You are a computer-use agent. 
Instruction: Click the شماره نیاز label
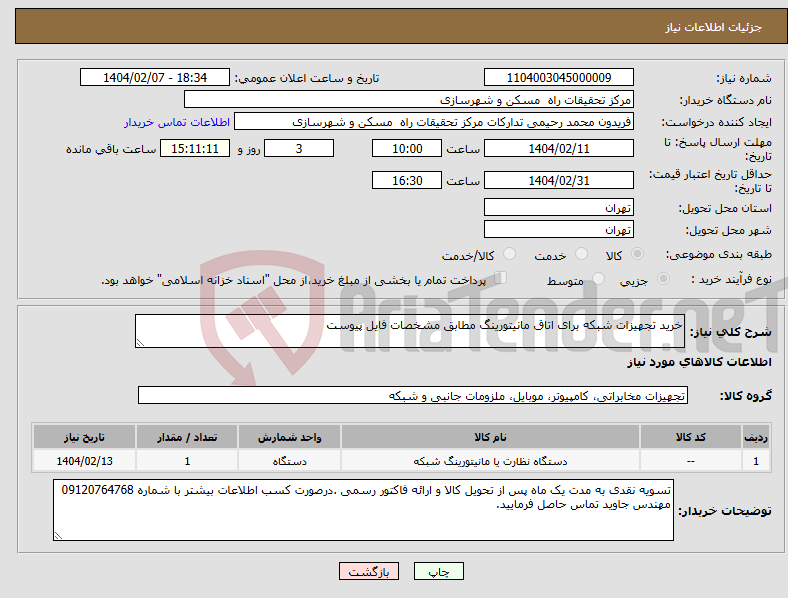click(744, 78)
